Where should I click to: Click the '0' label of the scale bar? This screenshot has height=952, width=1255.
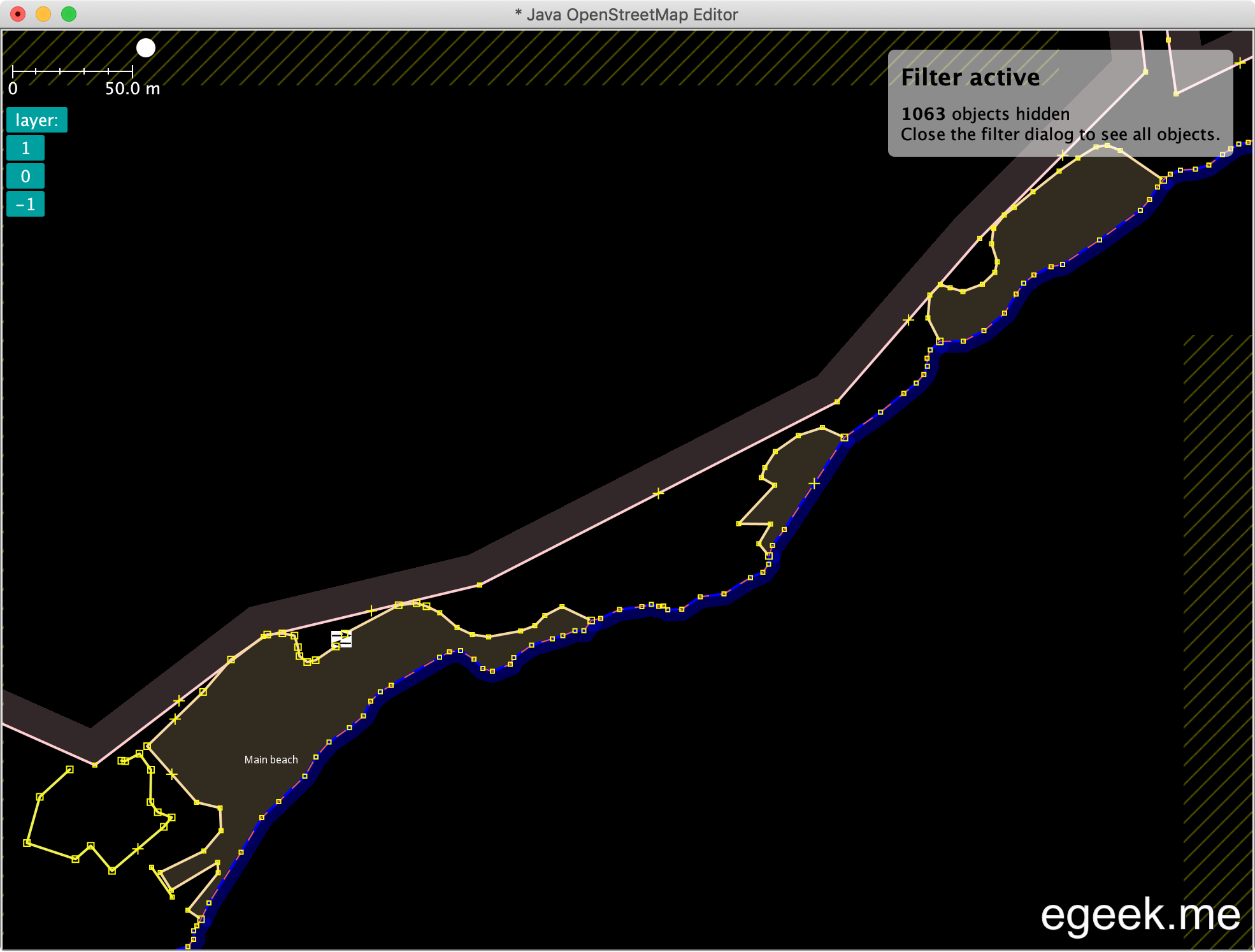tap(13, 89)
